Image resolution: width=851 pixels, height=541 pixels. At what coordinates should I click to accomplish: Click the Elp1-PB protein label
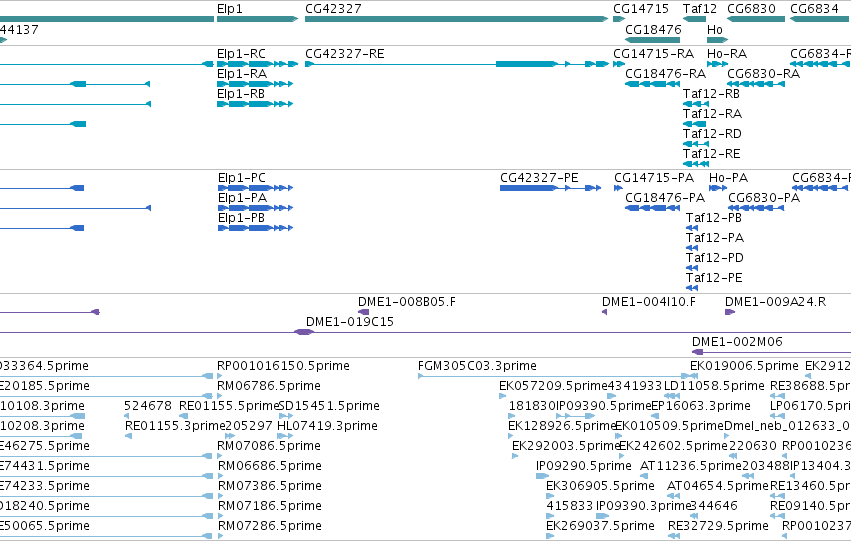(x=242, y=218)
